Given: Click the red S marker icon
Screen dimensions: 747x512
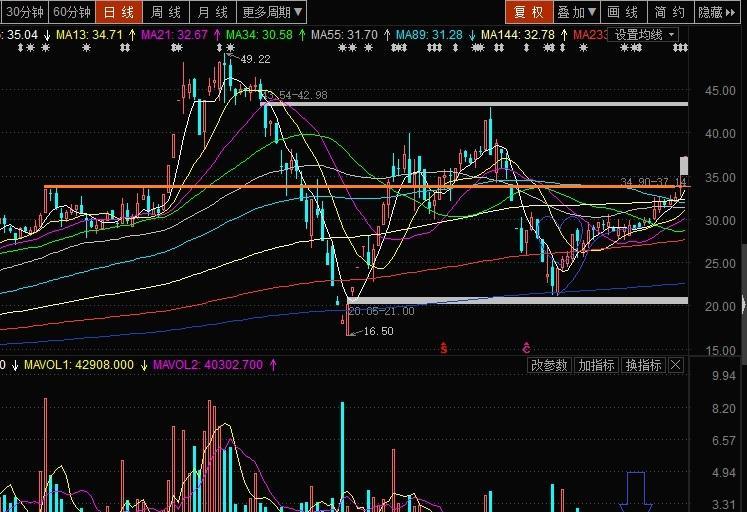Looking at the screenshot, I should (444, 349).
